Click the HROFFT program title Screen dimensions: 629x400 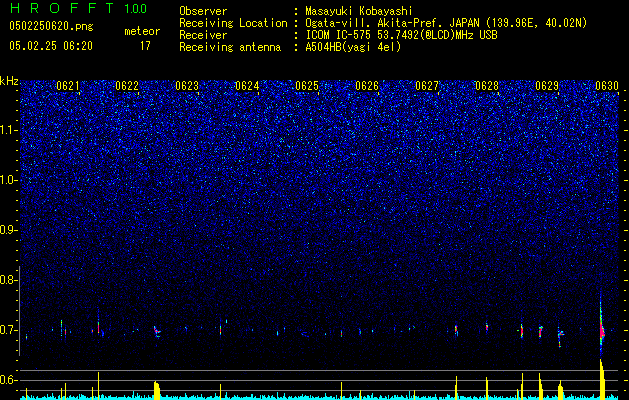click(63, 8)
